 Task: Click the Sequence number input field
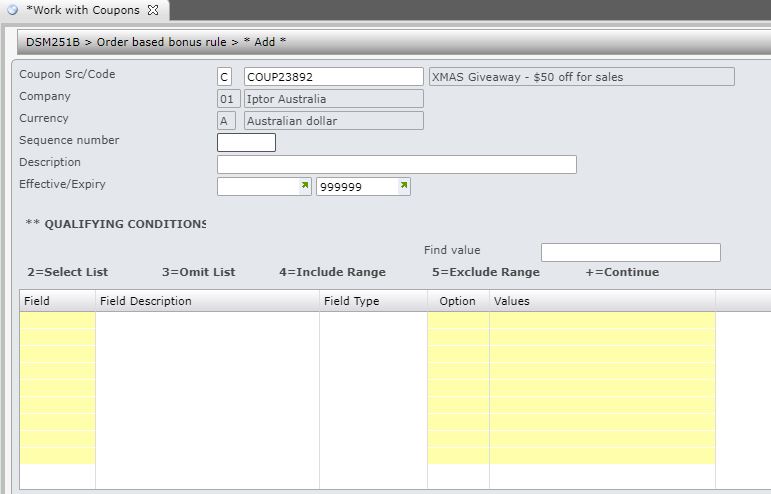pyautogui.click(x=246, y=142)
